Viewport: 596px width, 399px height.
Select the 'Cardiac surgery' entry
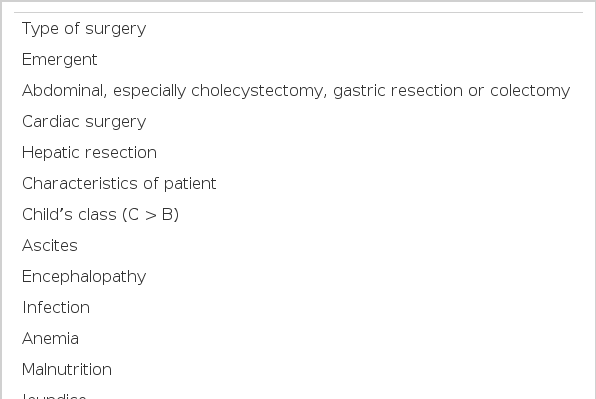(x=84, y=122)
